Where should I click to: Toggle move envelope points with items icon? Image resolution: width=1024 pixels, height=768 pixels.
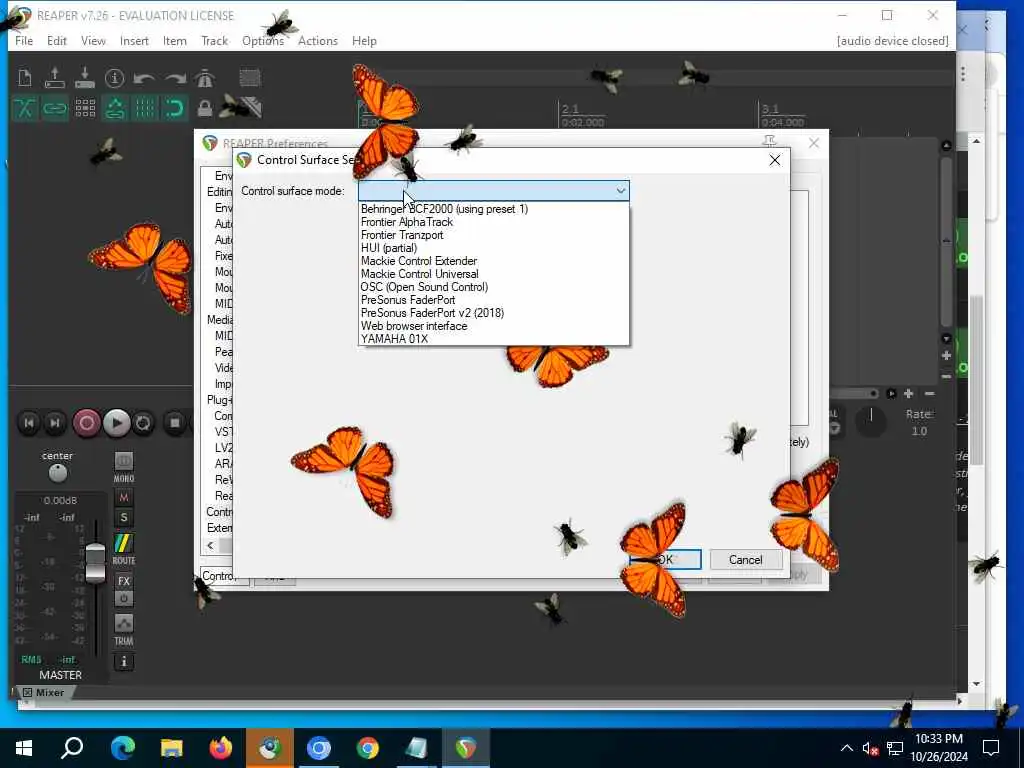(115, 108)
